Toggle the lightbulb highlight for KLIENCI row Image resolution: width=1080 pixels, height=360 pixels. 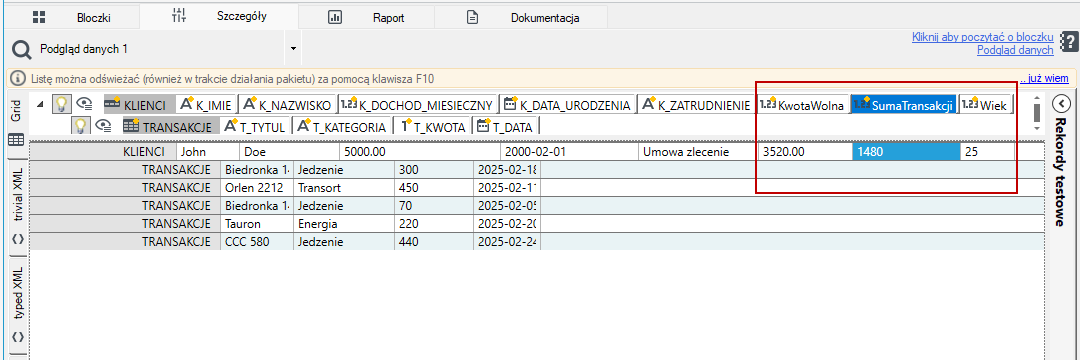(63, 105)
